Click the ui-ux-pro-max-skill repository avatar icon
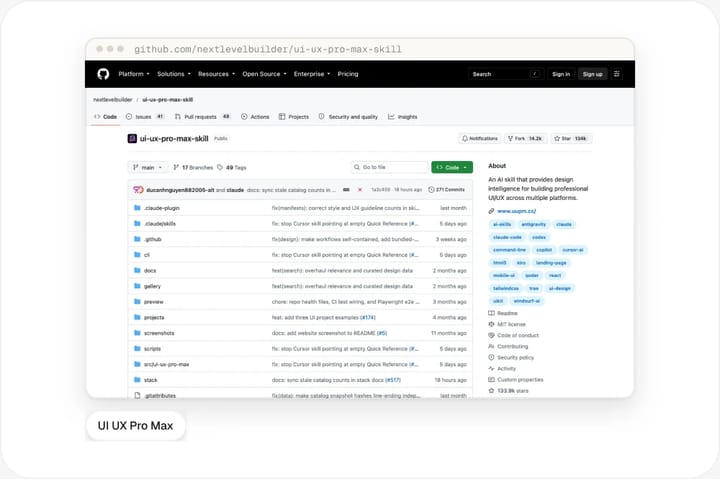Viewport: 720px width, 479px height. [x=132, y=138]
